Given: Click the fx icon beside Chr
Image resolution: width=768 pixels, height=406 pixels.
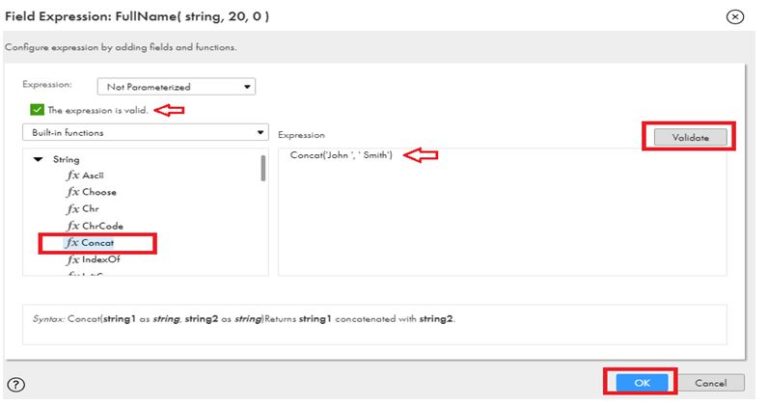Looking at the screenshot, I should [73, 209].
